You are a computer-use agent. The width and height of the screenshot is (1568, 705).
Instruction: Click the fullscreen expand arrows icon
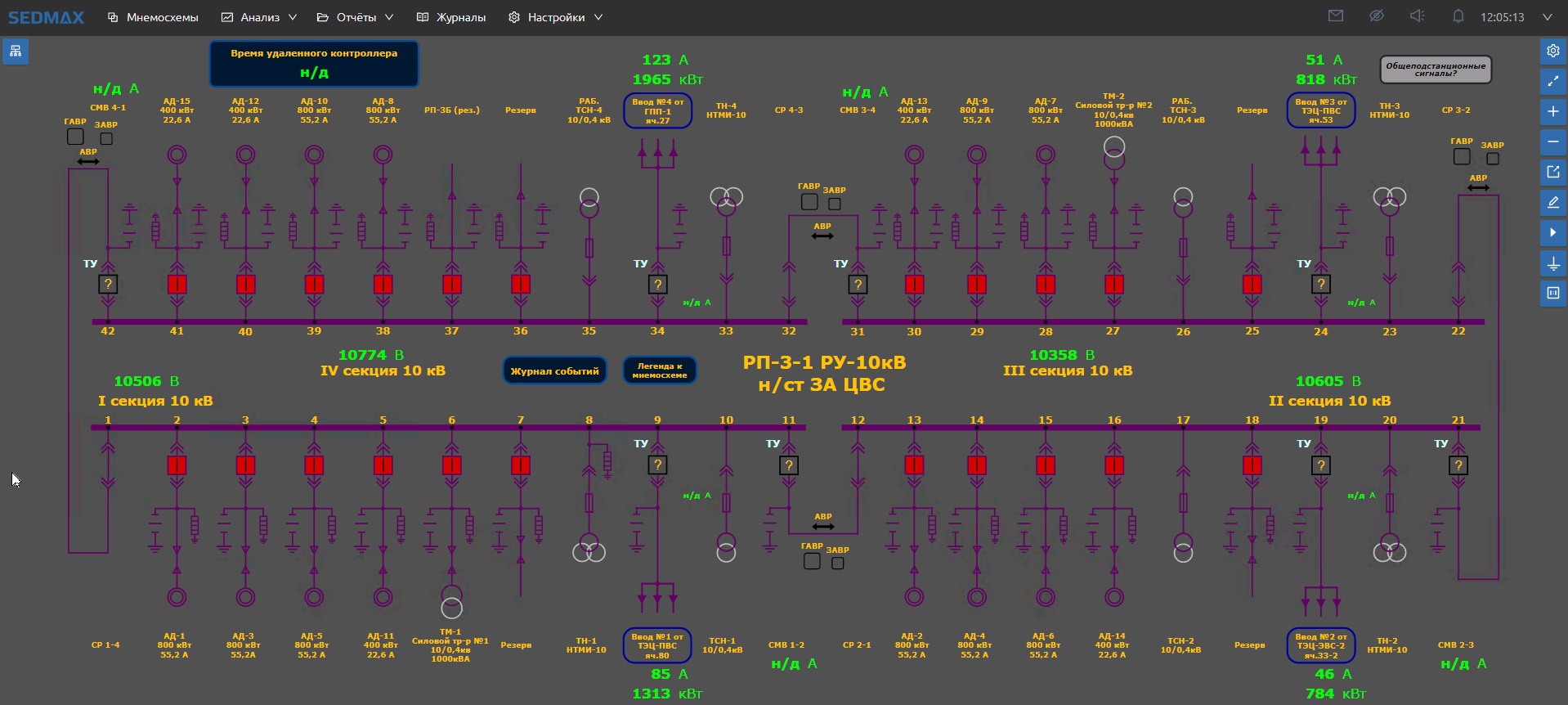pos(1552,81)
